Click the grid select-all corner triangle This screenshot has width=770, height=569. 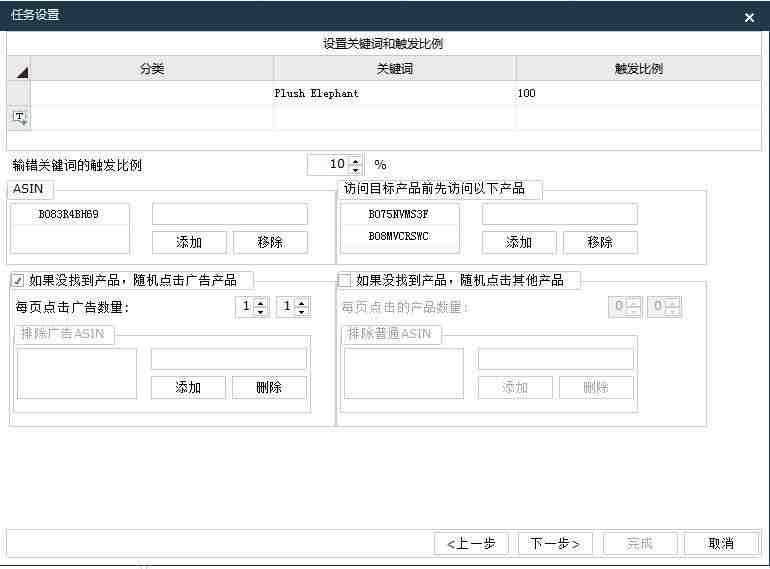click(19, 70)
